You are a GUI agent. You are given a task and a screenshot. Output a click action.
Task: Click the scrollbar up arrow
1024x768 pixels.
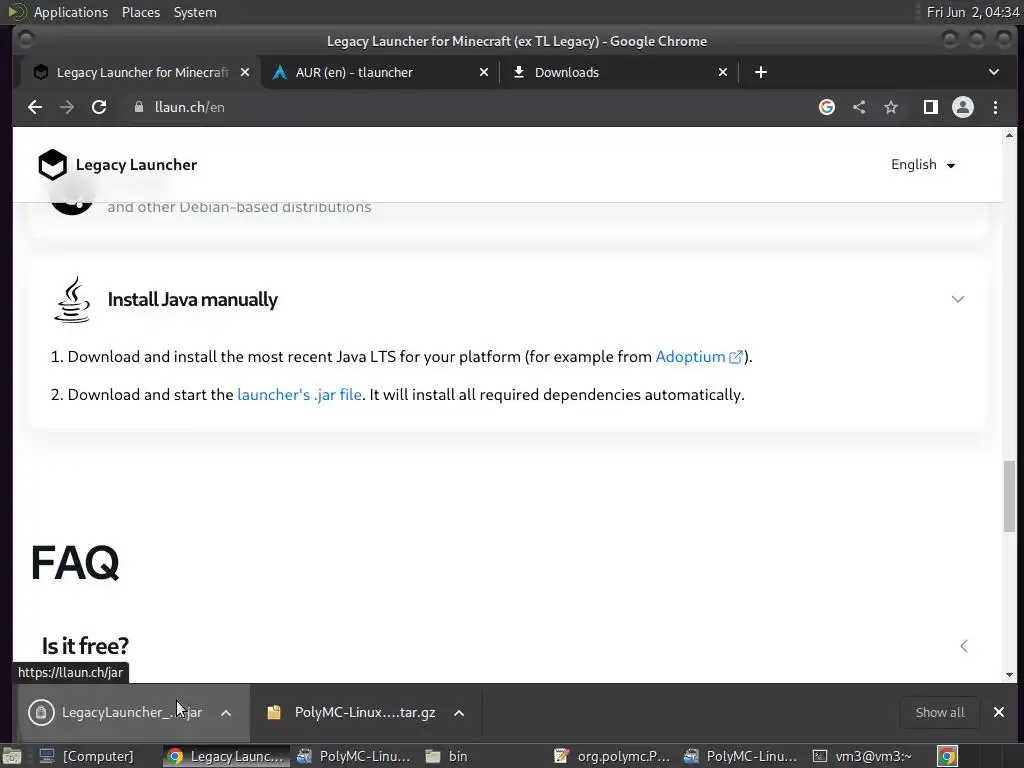1010,135
